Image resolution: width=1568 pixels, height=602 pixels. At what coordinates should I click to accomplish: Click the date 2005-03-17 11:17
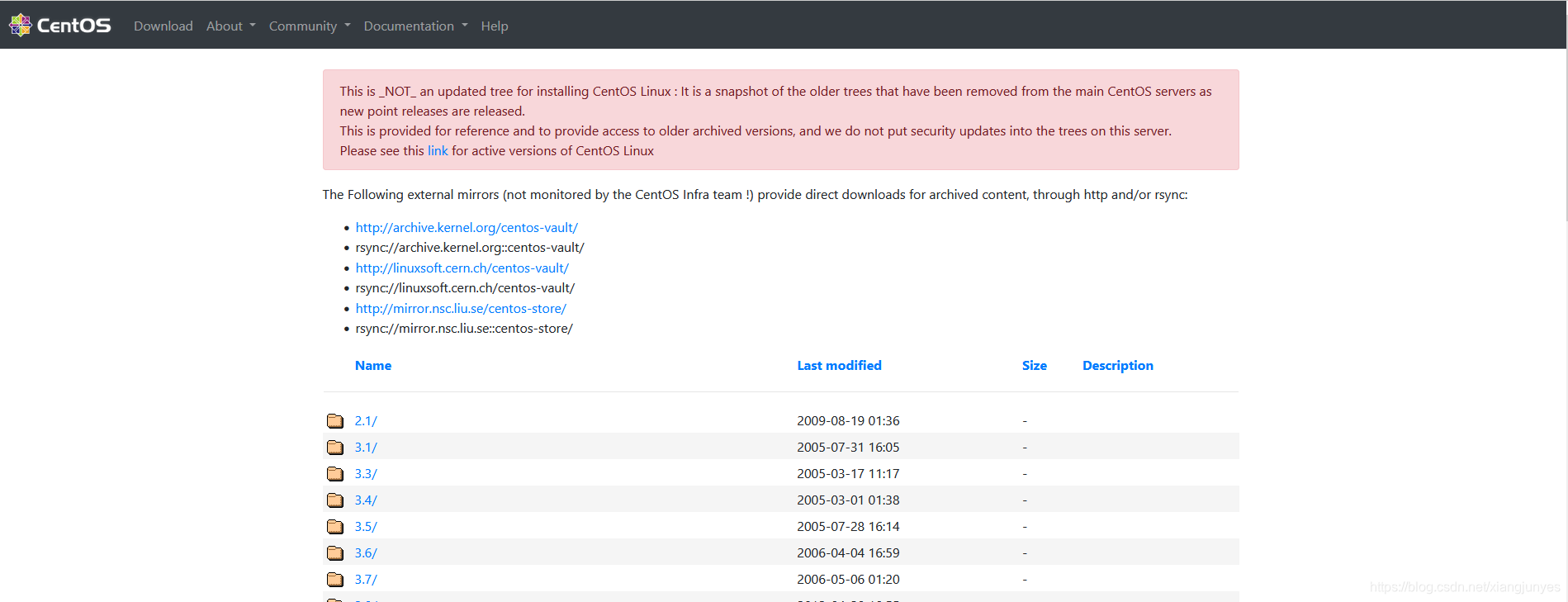[848, 474]
